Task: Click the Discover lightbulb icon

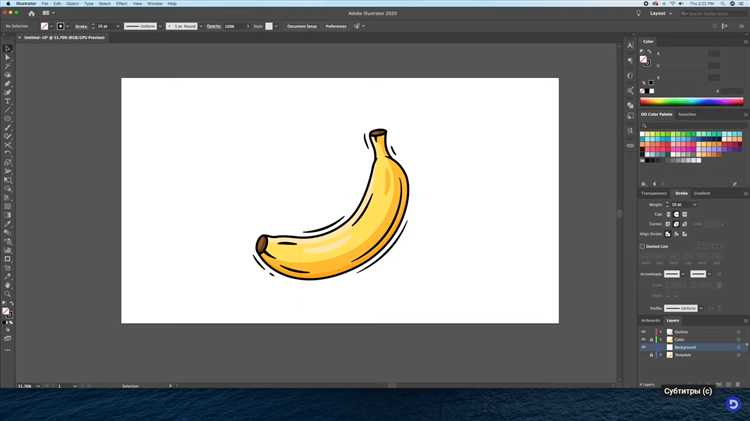Action: 638,13
